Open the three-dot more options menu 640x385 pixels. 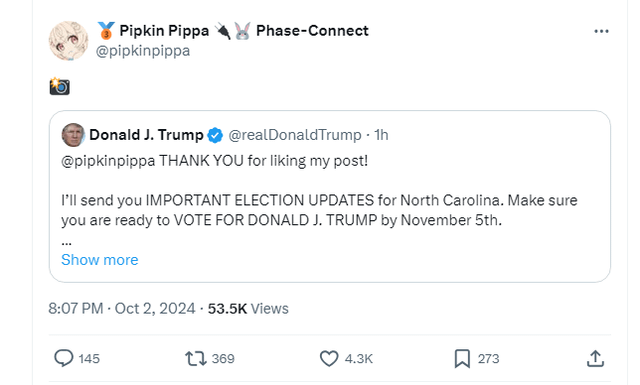601,31
